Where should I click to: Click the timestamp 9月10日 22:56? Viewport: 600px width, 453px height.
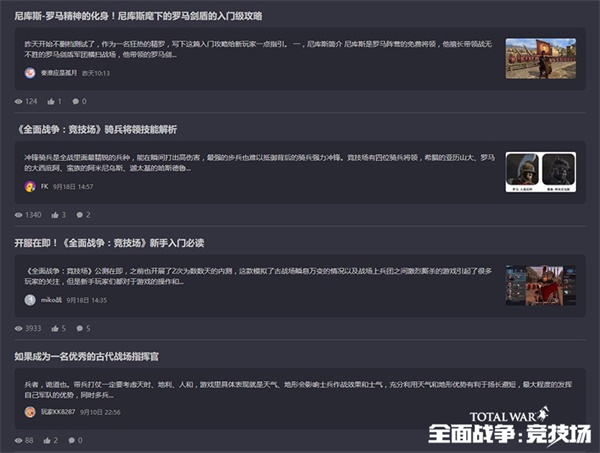(x=100, y=412)
